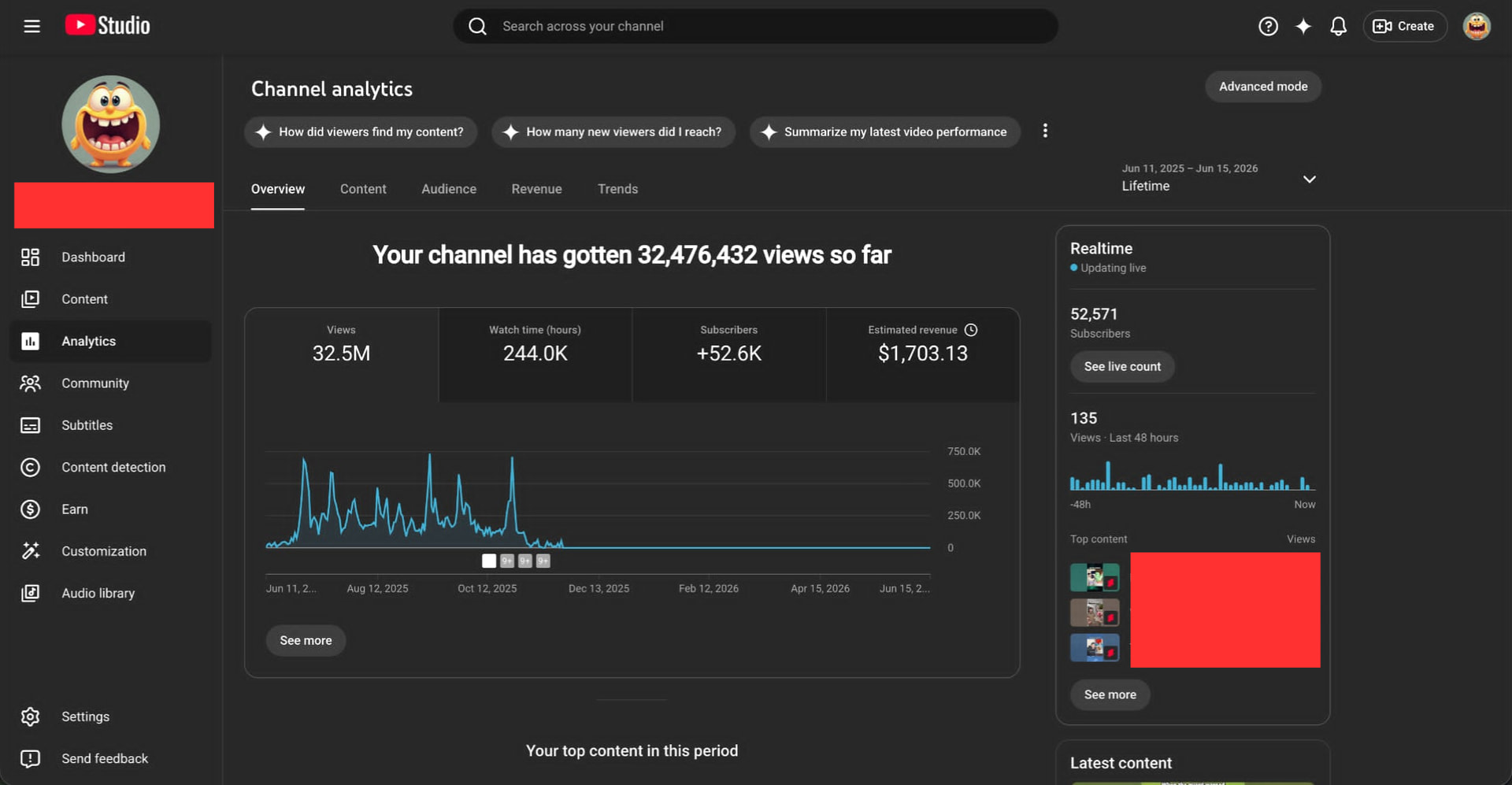The width and height of the screenshot is (1512, 785).
Task: Click the first video marker on chart timeline
Action: (x=489, y=561)
